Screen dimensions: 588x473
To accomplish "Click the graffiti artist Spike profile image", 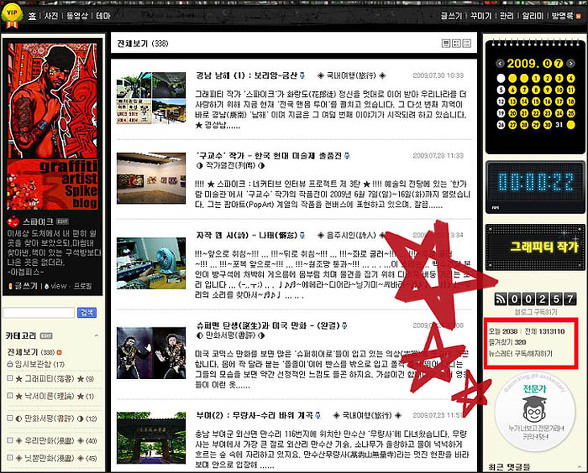I will (52, 126).
